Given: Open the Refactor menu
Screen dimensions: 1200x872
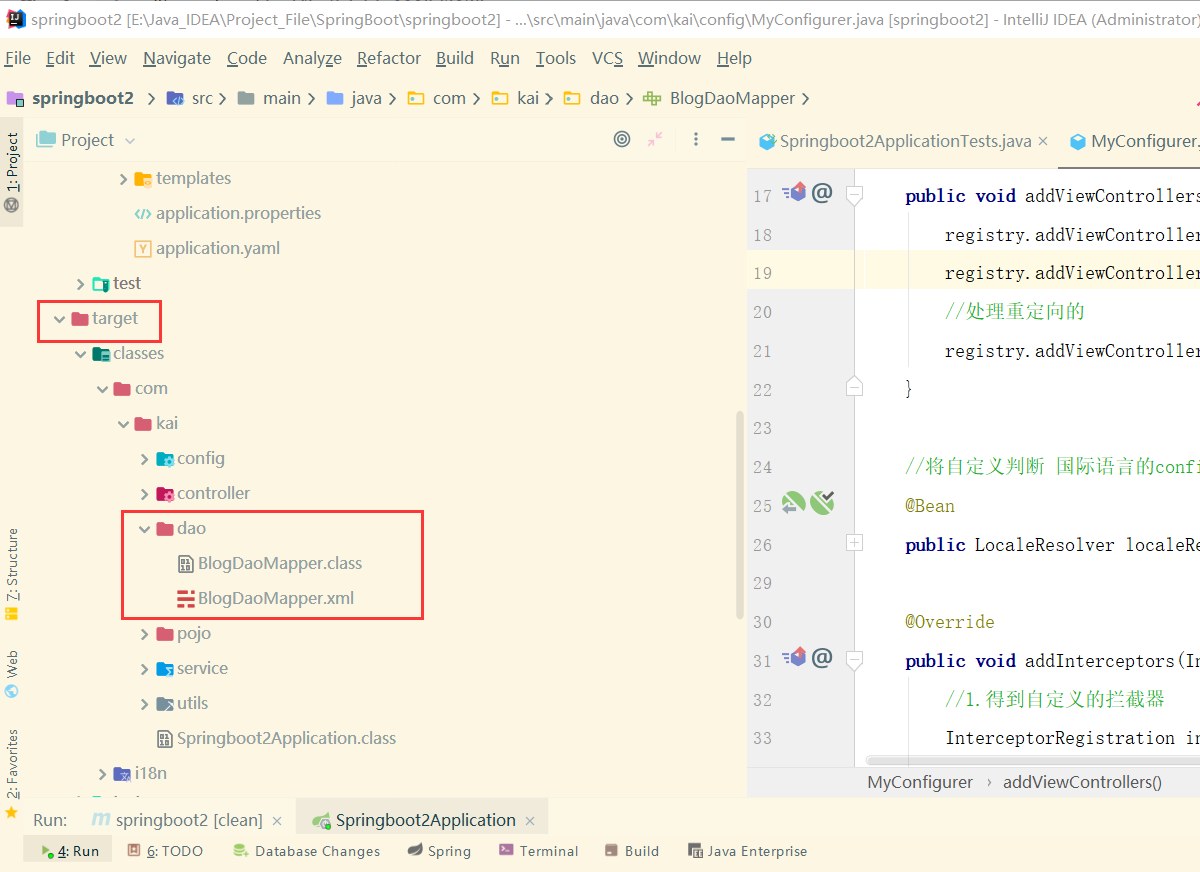Looking at the screenshot, I should click(389, 58).
